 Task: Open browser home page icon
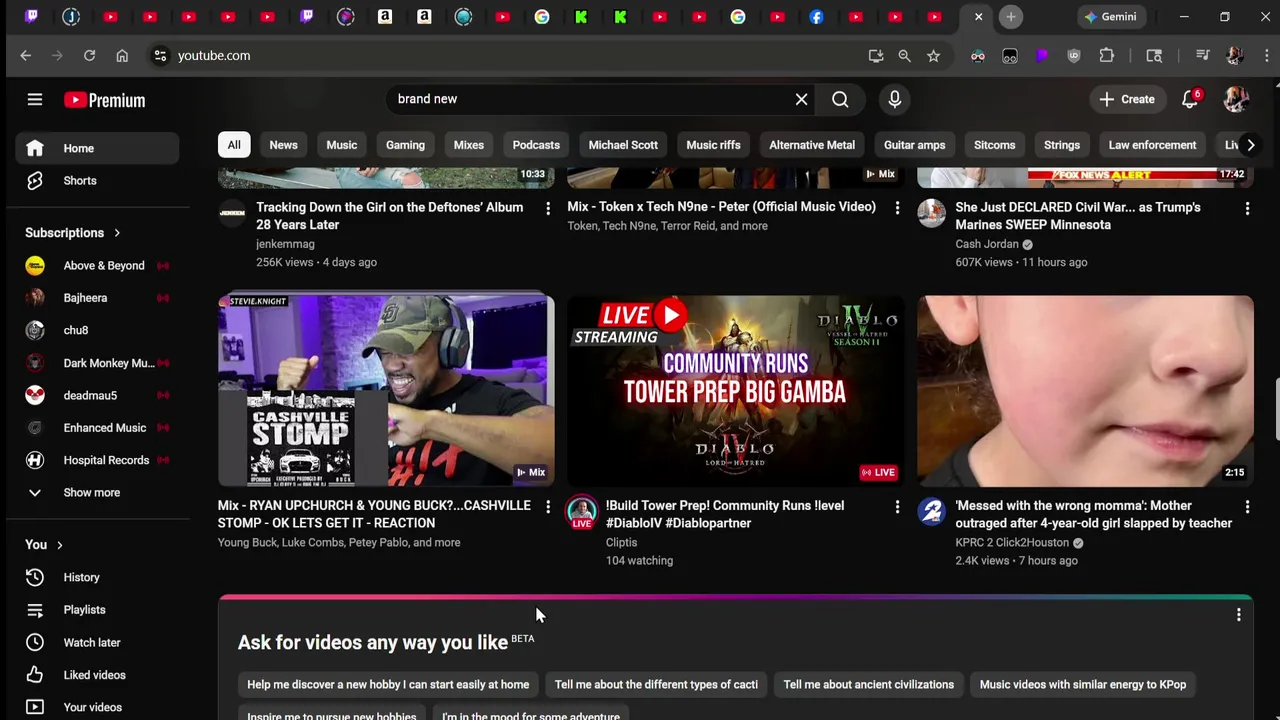[122, 56]
